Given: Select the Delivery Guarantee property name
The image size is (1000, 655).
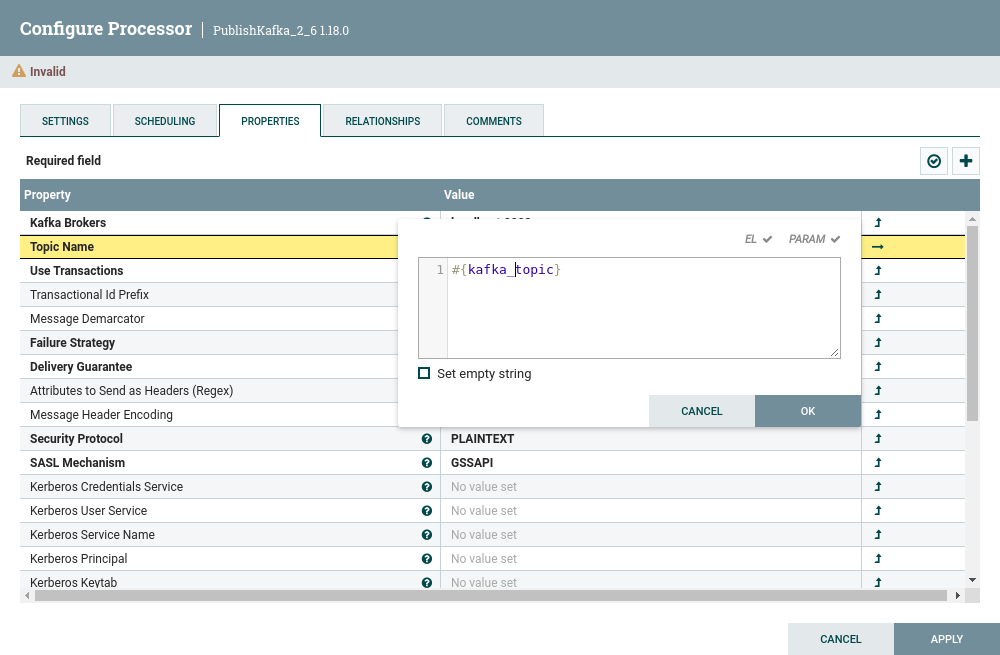Looking at the screenshot, I should (x=81, y=367).
